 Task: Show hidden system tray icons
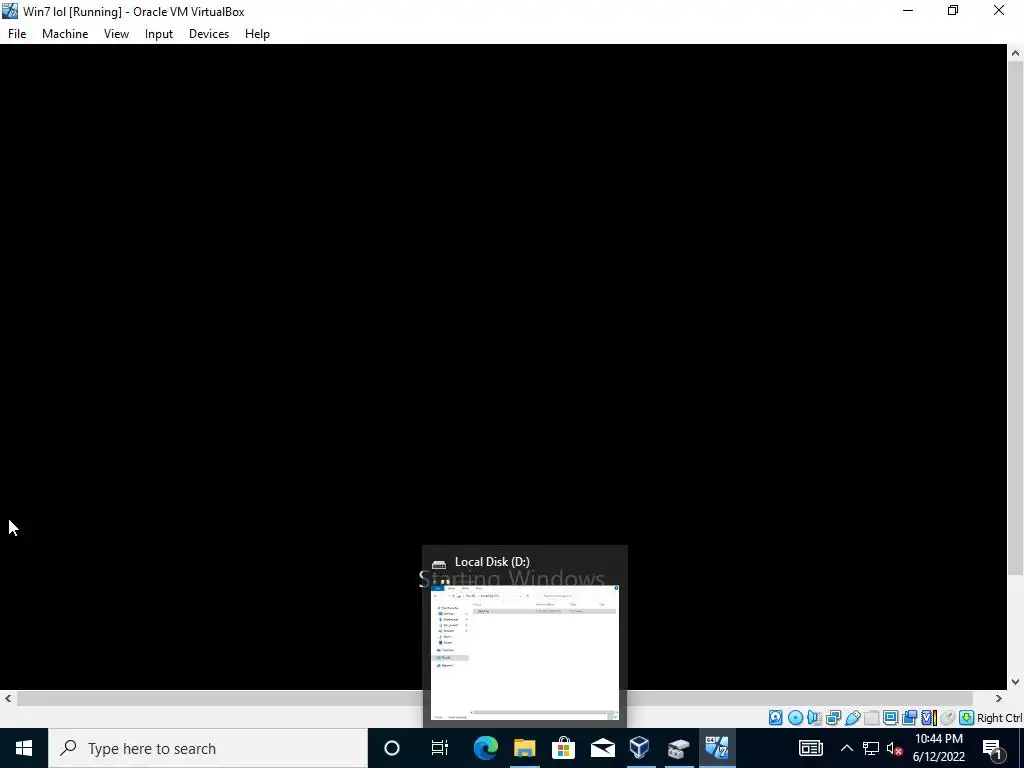(846, 748)
